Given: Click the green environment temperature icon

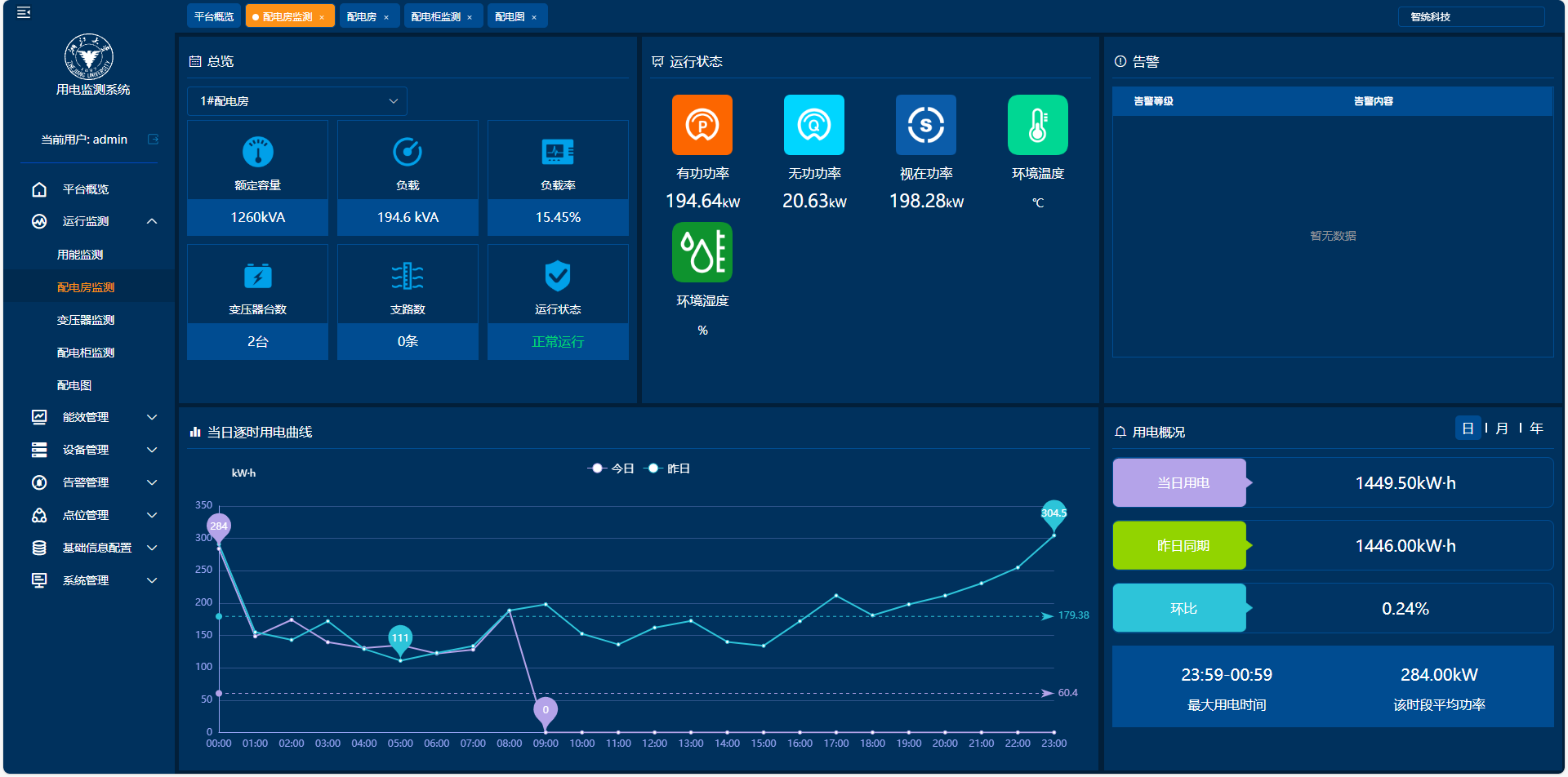Looking at the screenshot, I should 1037,125.
